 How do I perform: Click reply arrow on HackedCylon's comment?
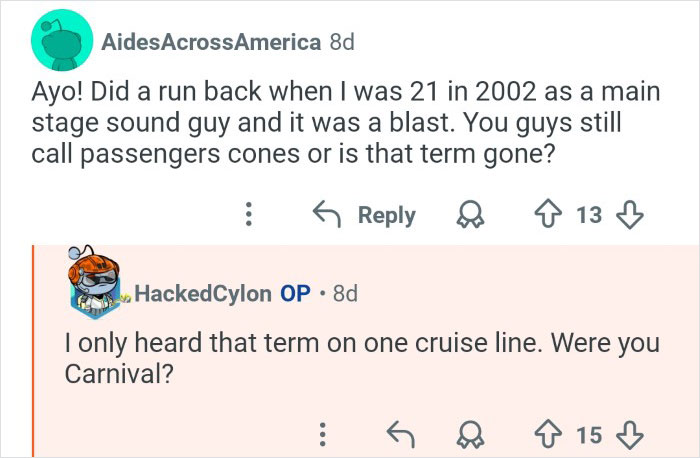(400, 434)
